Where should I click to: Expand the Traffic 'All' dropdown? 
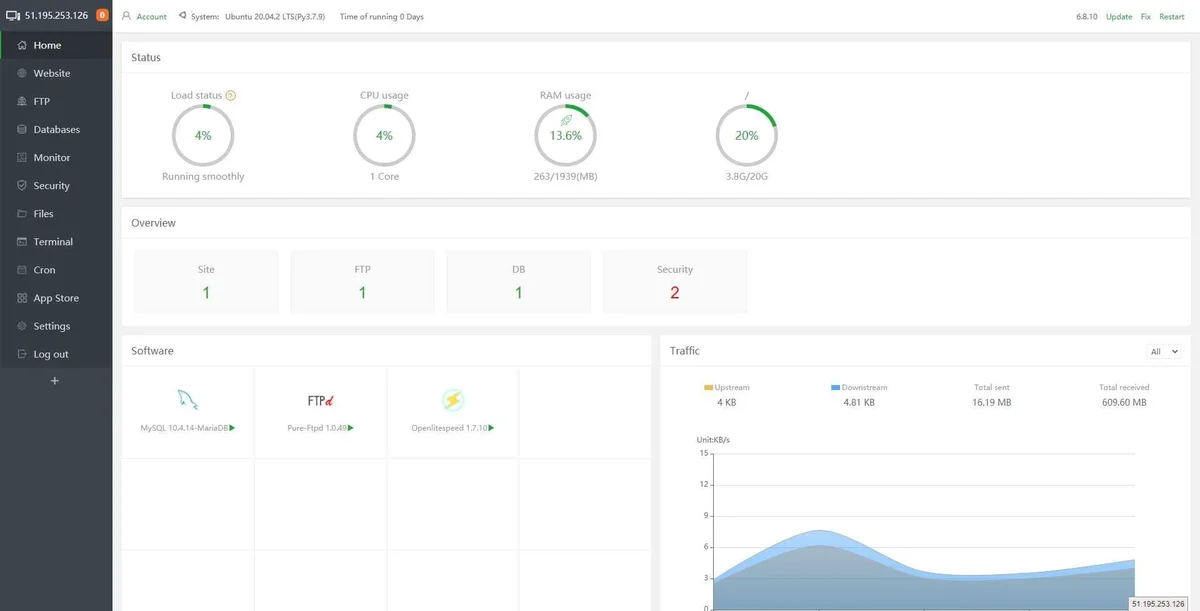click(x=1165, y=352)
